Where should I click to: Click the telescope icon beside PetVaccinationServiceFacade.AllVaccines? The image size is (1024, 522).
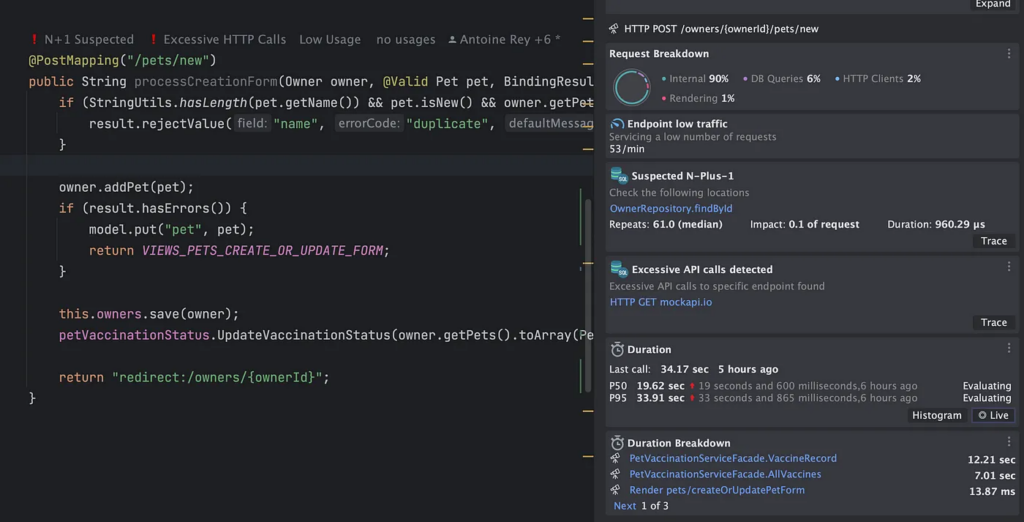[x=615, y=474]
